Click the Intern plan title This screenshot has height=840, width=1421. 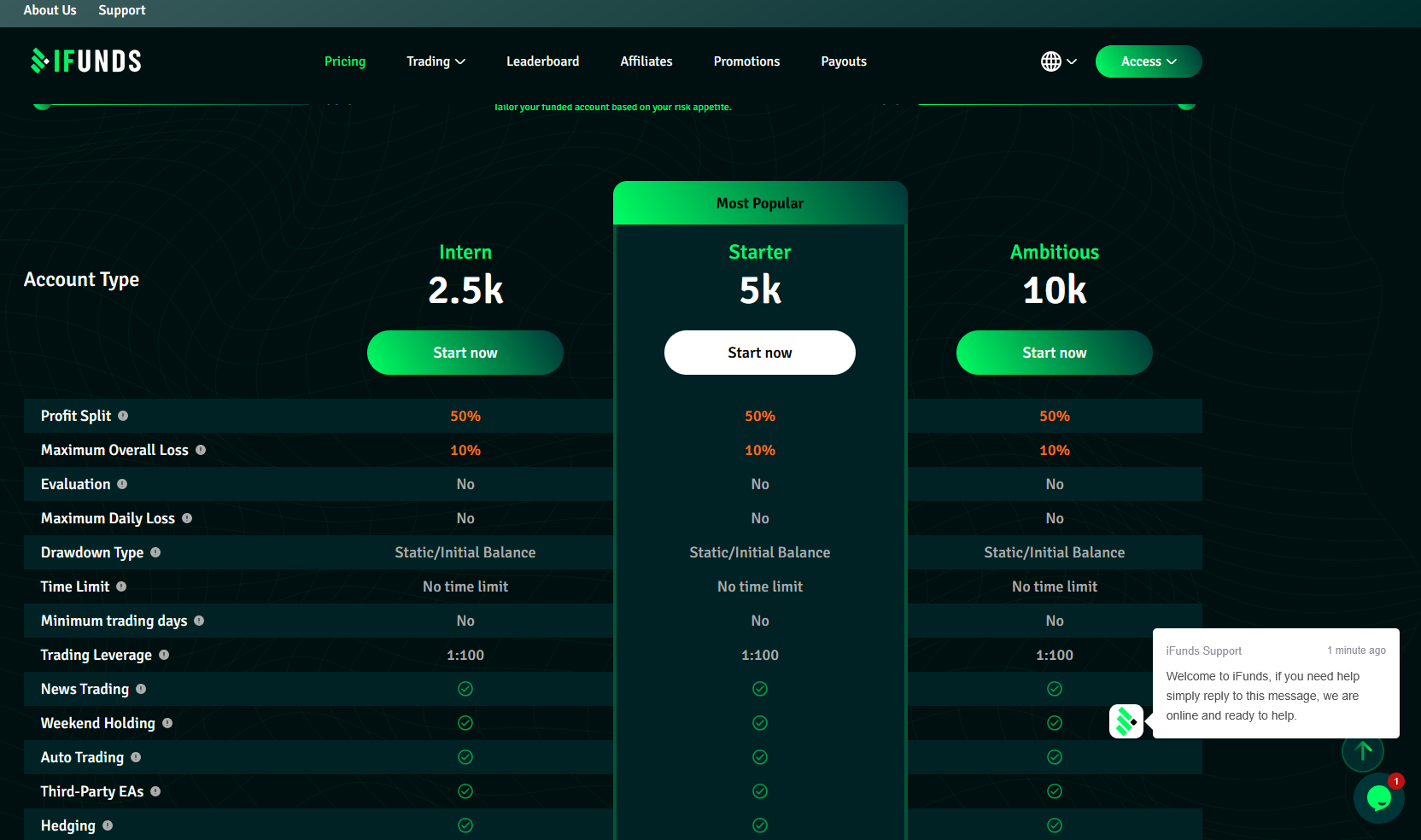point(465,252)
